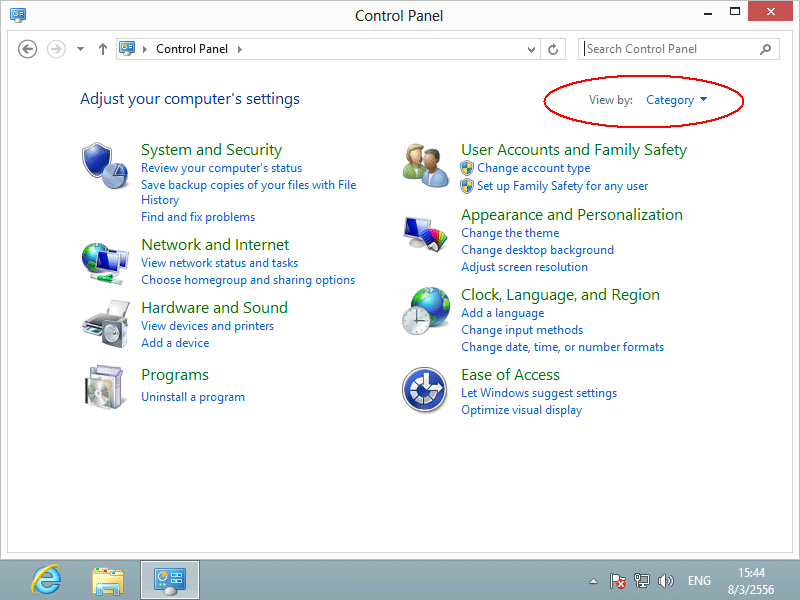
Task: Click ENG input language indicator
Action: click(699, 581)
